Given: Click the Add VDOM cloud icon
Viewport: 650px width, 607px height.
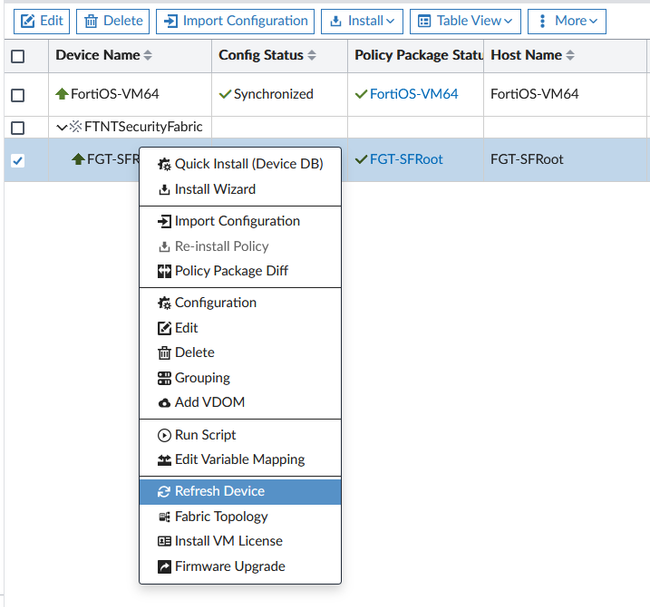Looking at the screenshot, I should pos(165,403).
